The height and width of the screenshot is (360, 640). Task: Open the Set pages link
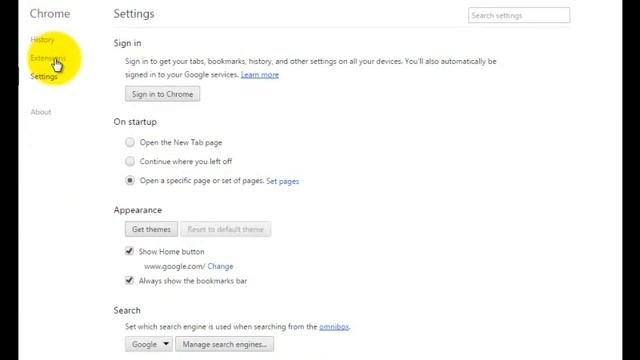282,181
